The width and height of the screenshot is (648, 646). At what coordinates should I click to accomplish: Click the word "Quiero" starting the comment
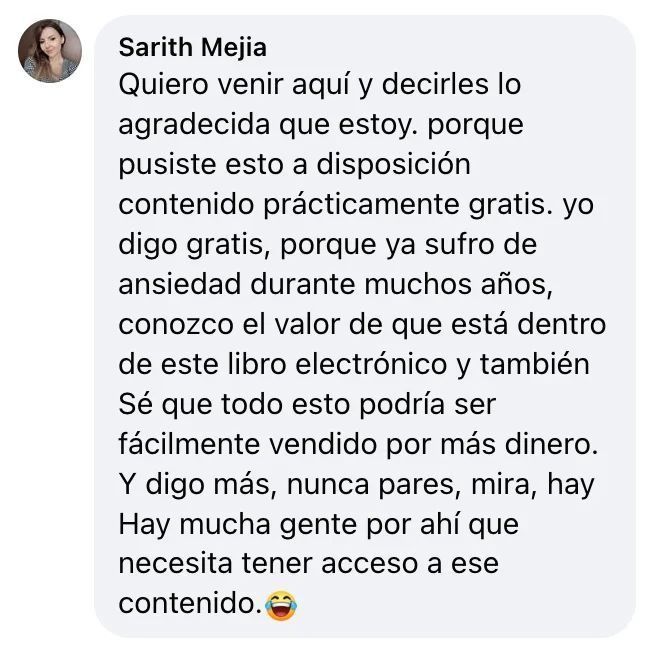[x=163, y=85]
